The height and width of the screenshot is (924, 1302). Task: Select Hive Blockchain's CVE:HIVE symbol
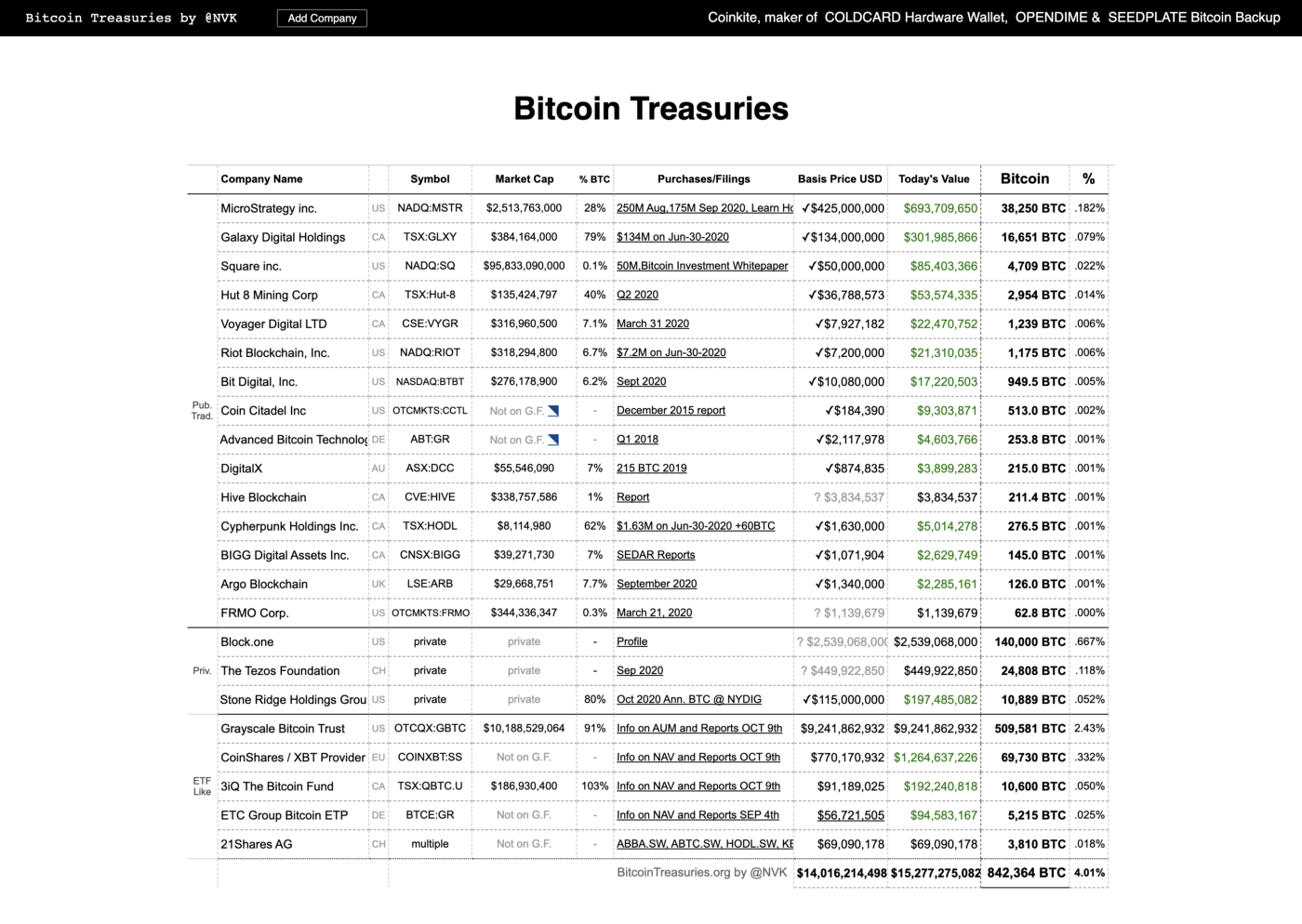(430, 496)
